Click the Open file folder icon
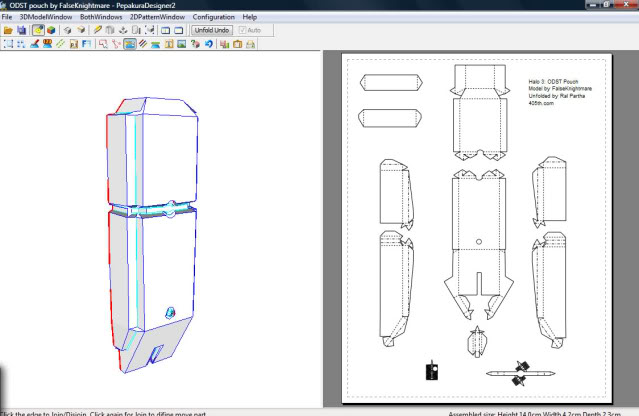Viewport: 639px width, 416px height. 8,30
